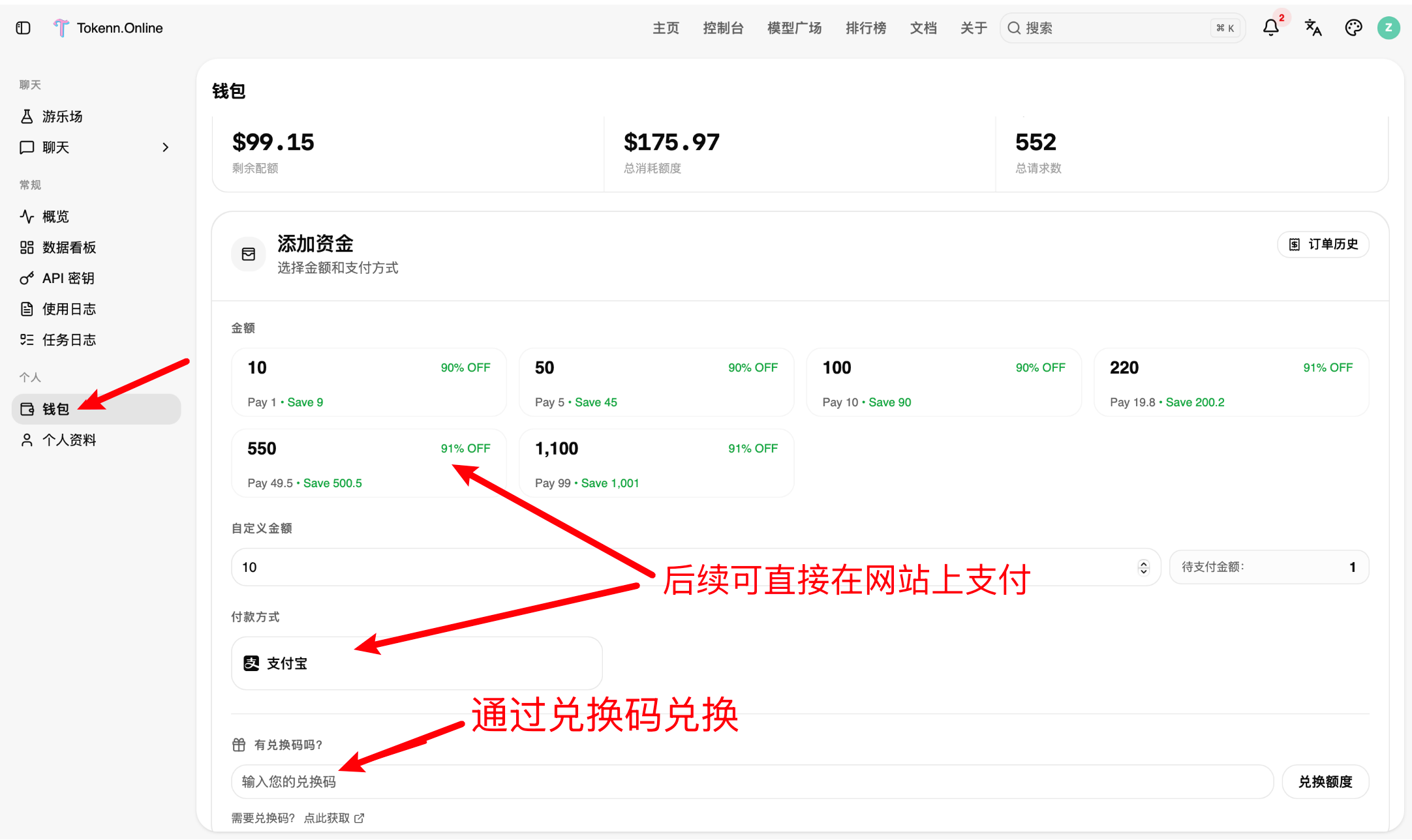This screenshot has height=840, width=1412.
Task: Click the 钱包 page heading
Action: click(229, 91)
